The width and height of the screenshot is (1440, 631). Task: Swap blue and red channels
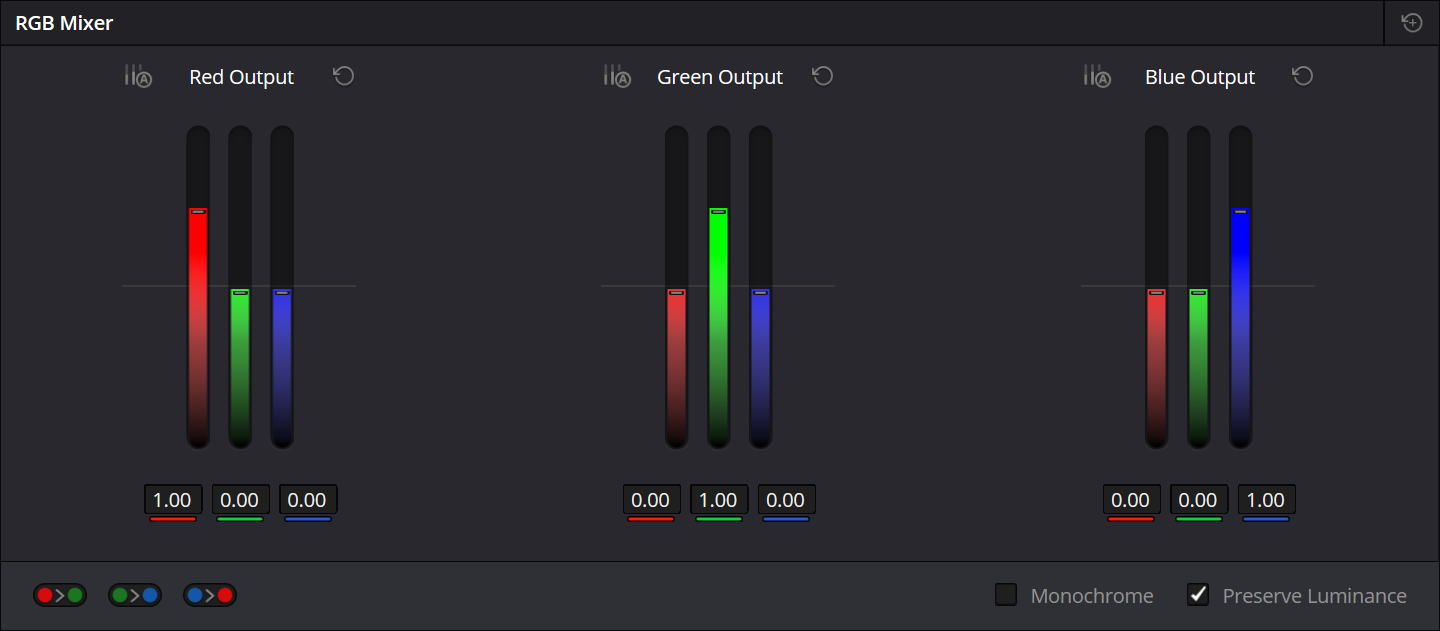(x=210, y=595)
